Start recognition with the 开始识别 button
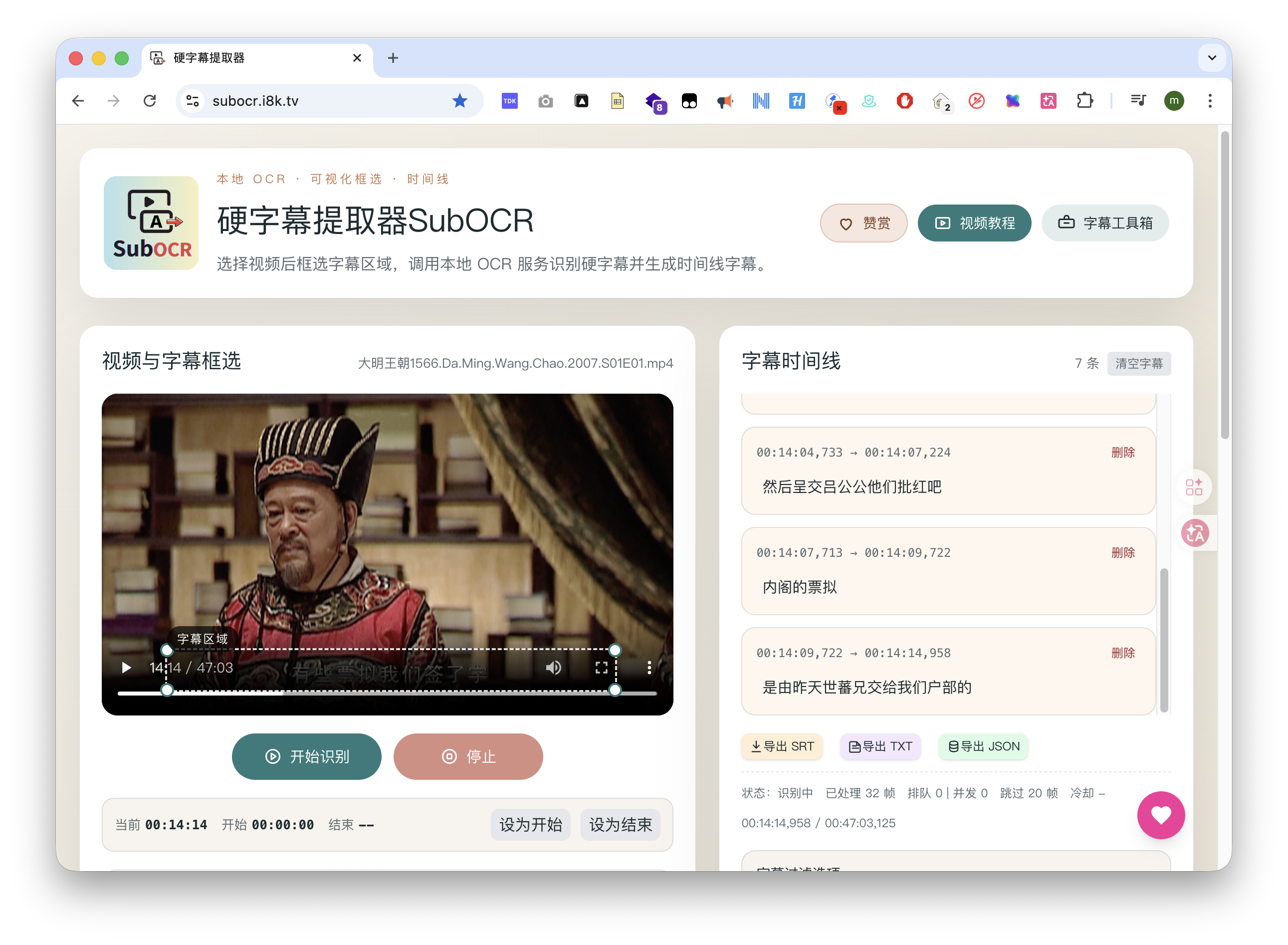This screenshot has width=1288, height=945. pyautogui.click(x=307, y=756)
